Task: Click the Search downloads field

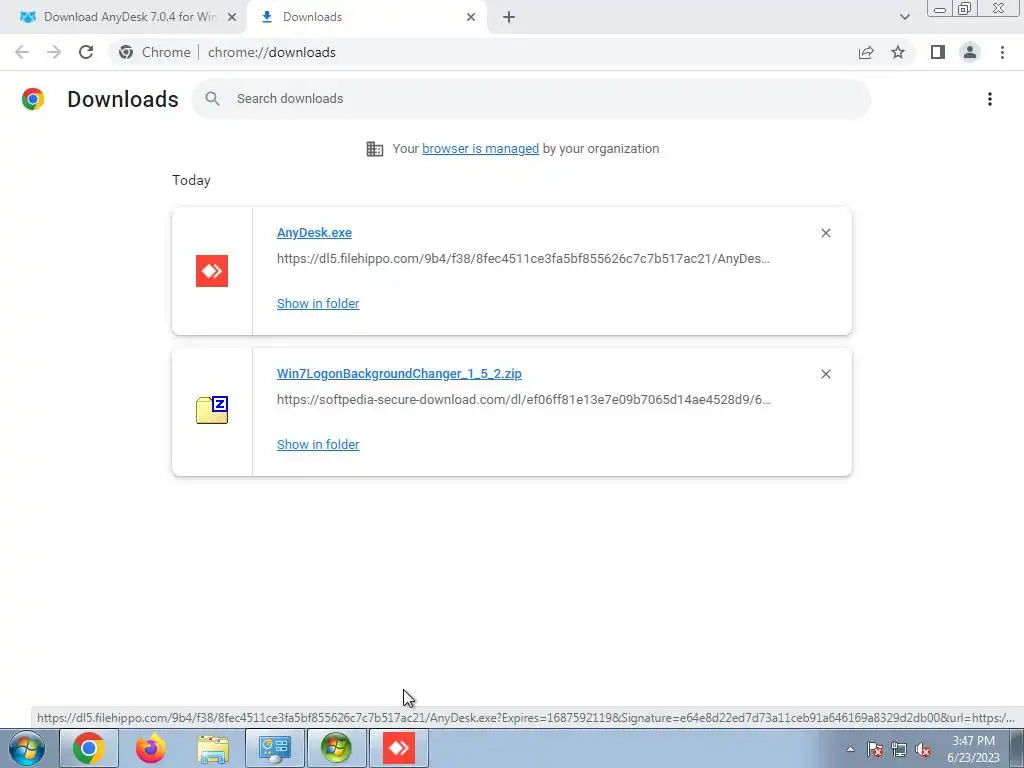Action: click(x=532, y=99)
